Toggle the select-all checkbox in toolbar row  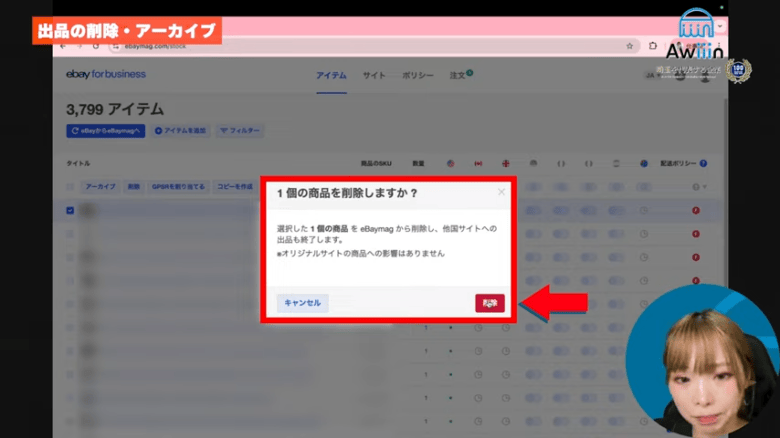pyautogui.click(x=70, y=187)
